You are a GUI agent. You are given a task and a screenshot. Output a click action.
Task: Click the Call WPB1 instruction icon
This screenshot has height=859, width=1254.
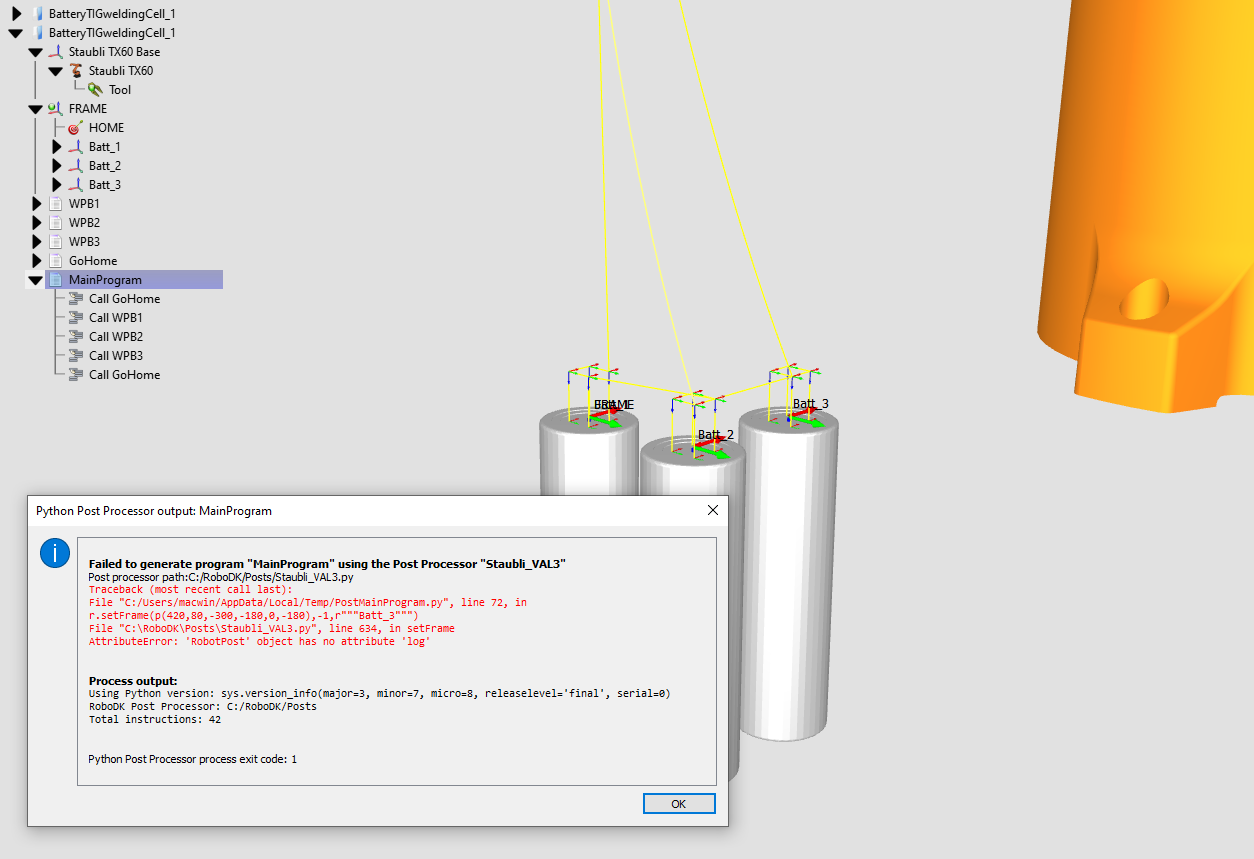coord(75,318)
